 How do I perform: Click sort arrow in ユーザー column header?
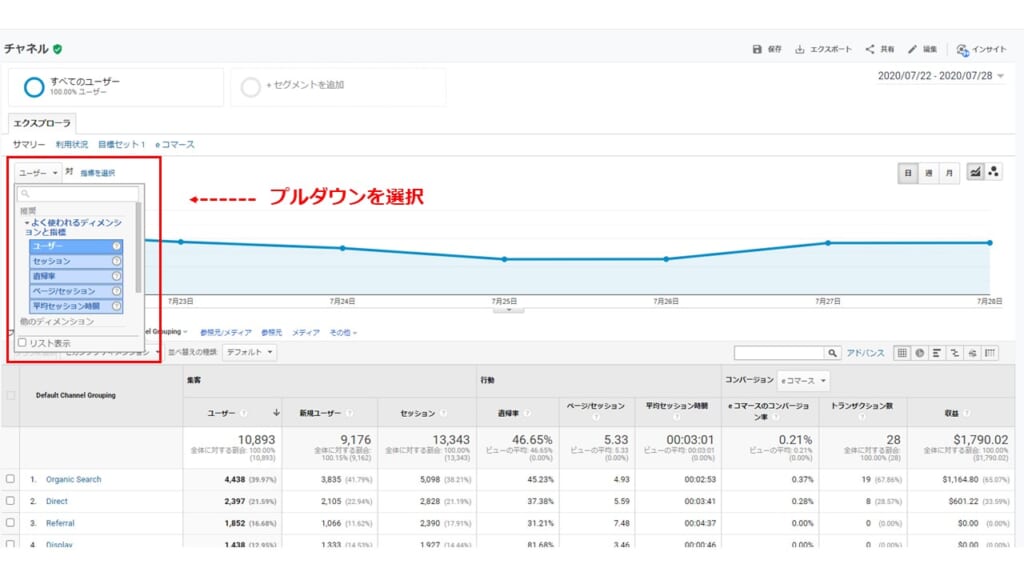point(276,413)
